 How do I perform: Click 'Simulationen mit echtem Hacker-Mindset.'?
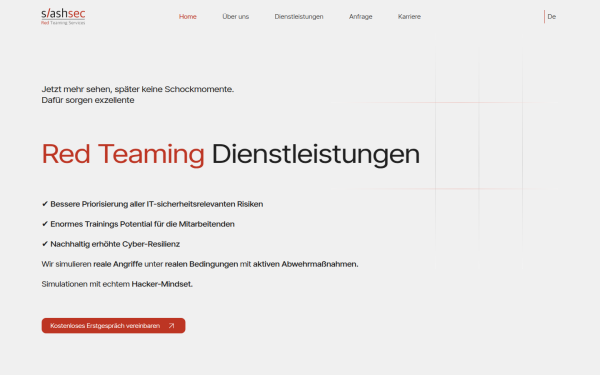click(117, 284)
